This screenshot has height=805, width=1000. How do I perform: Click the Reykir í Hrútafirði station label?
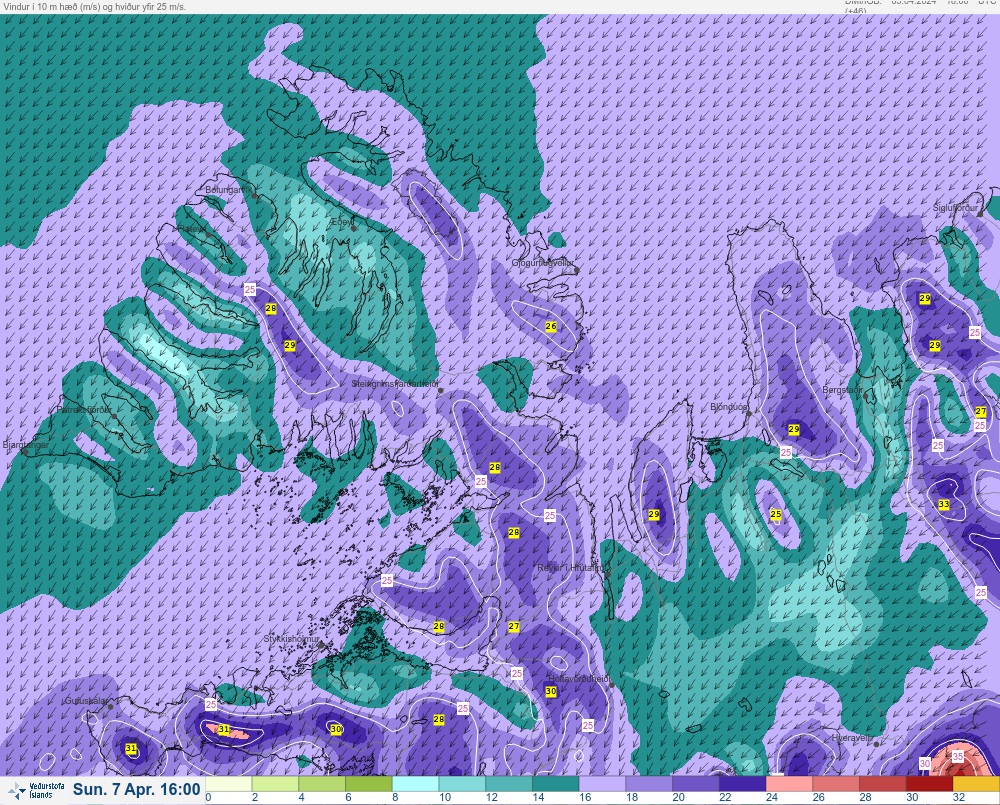(570, 567)
